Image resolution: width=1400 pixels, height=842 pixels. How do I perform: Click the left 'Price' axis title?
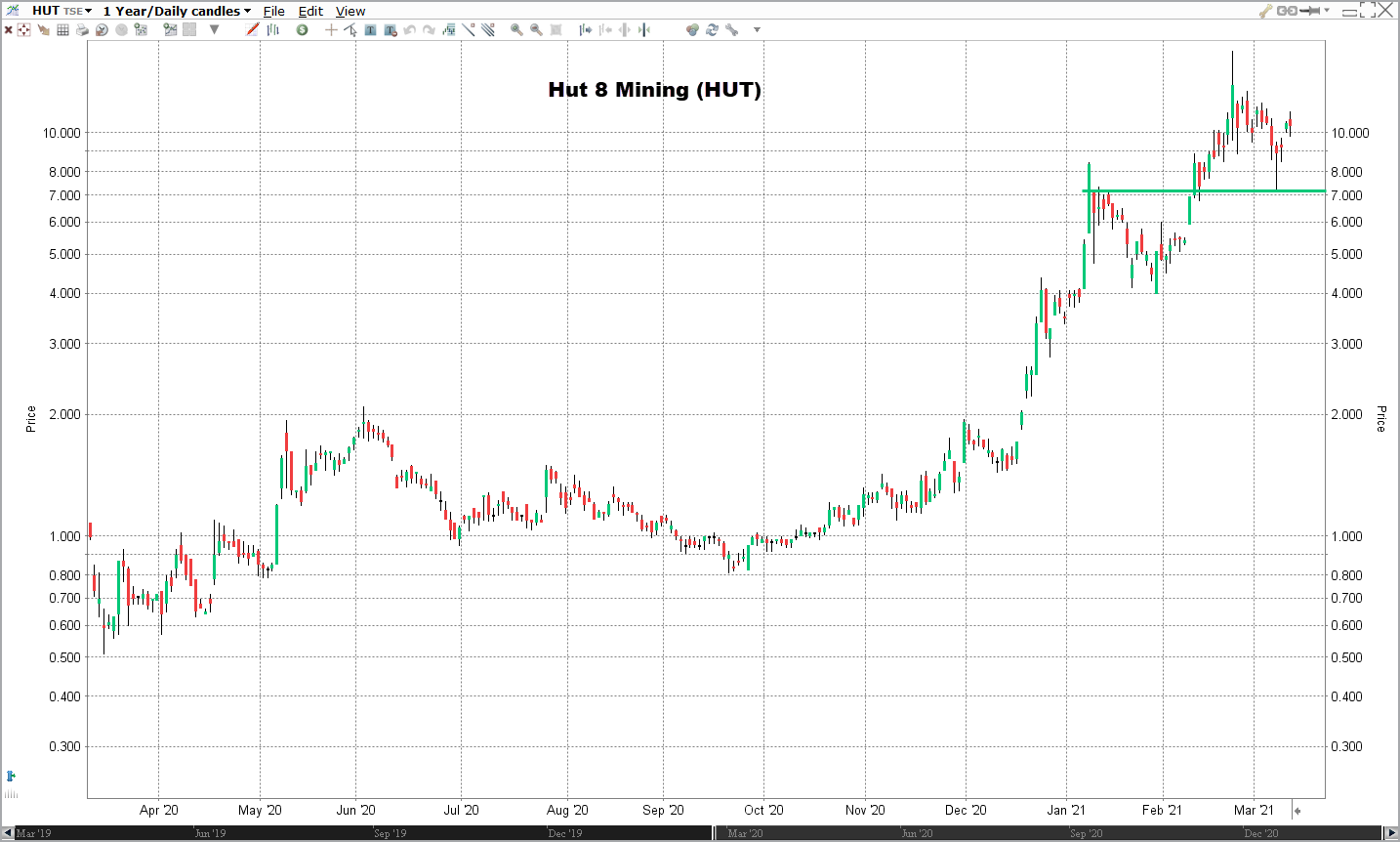click(x=30, y=419)
